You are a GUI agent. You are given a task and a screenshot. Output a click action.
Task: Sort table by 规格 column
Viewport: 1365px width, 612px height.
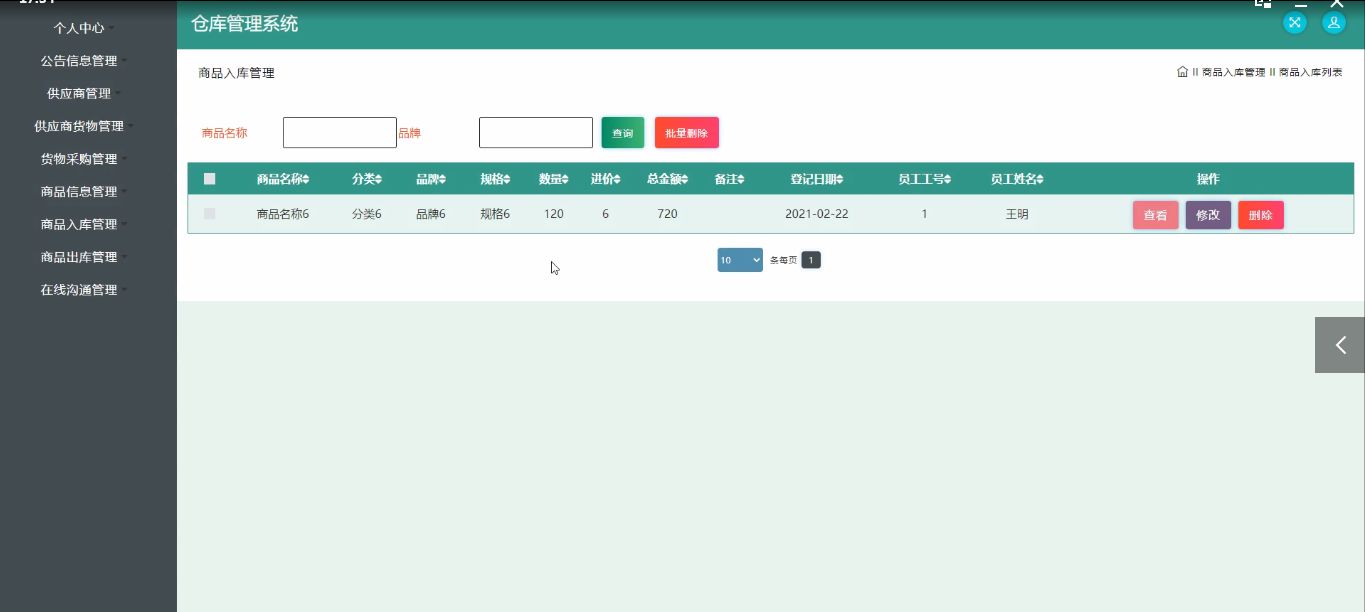click(495, 179)
